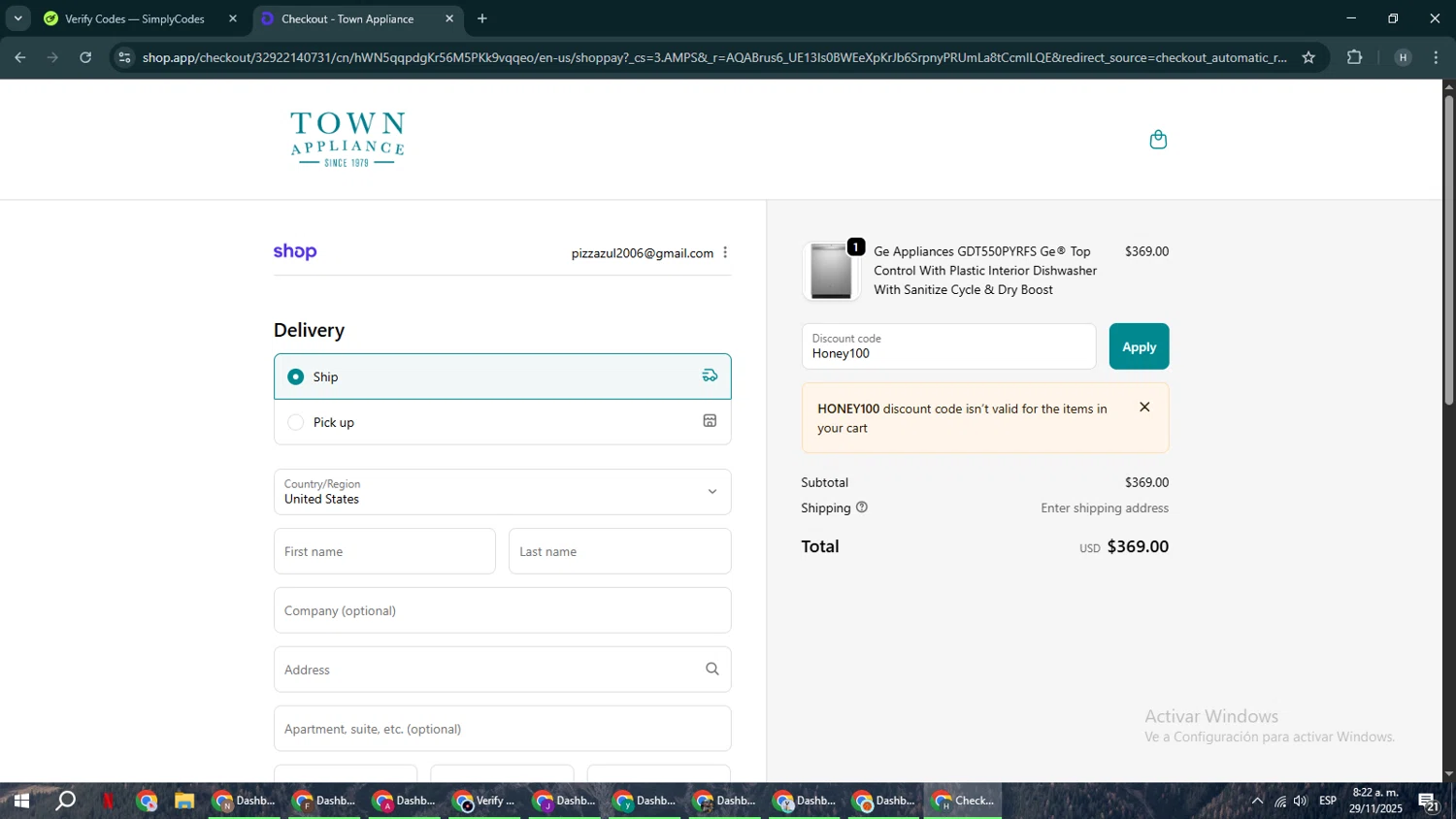Viewport: 1456px width, 819px height.
Task: Choose the Pick up radio option
Action: [296, 422]
